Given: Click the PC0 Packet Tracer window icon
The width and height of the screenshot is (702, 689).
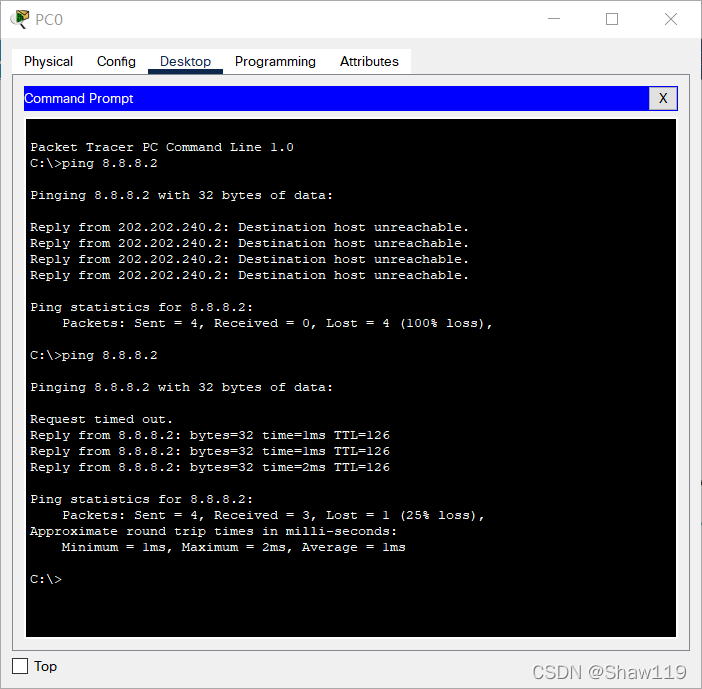Looking at the screenshot, I should (20, 19).
